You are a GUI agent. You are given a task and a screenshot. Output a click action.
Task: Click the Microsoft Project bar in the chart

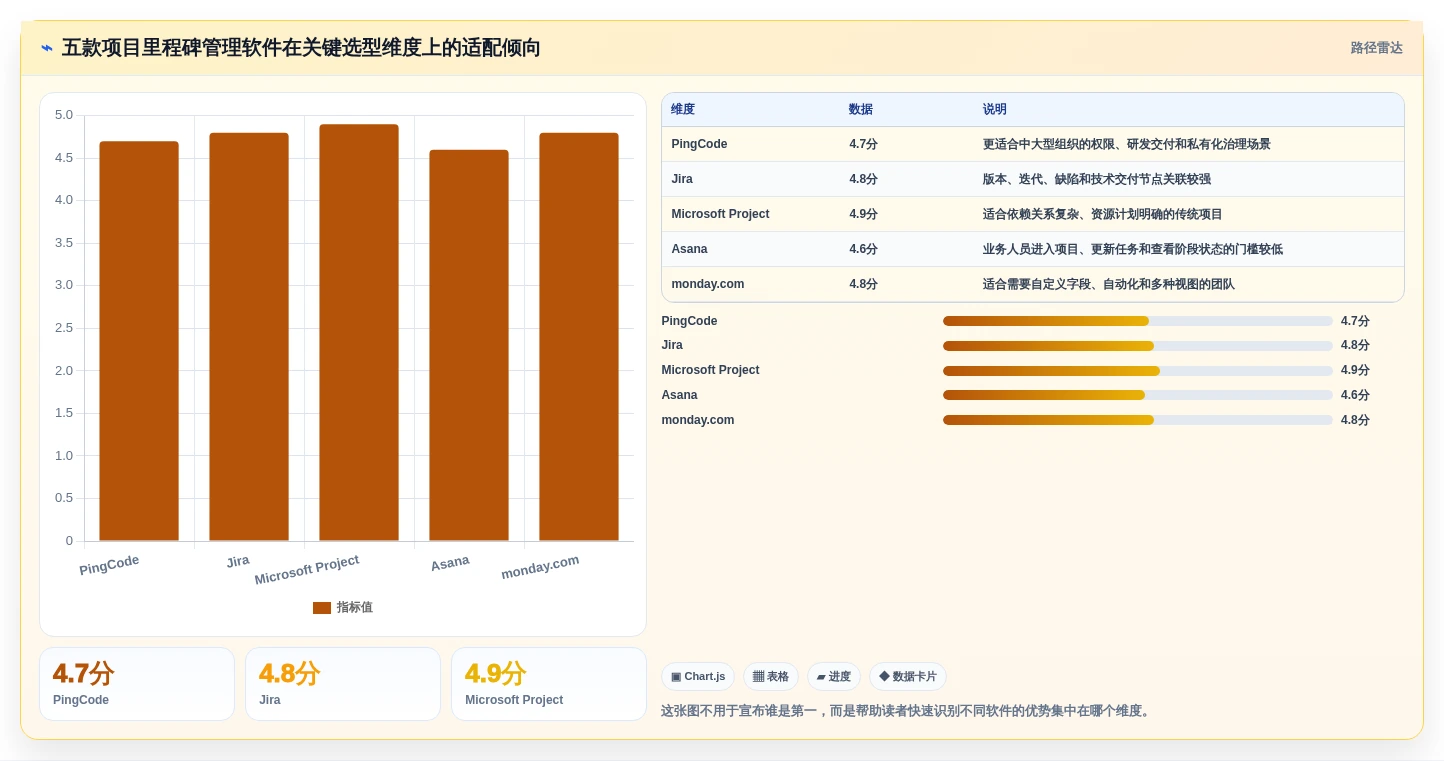click(x=359, y=333)
